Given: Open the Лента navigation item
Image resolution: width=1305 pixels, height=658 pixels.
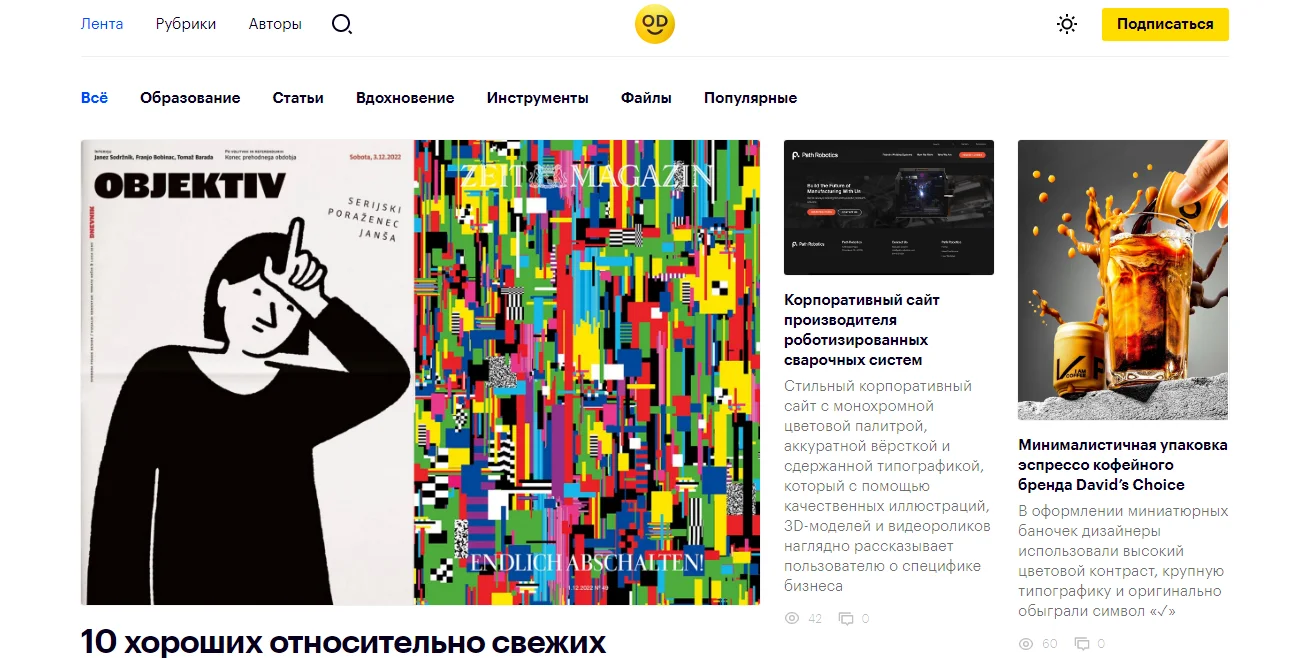Looking at the screenshot, I should (x=102, y=24).
